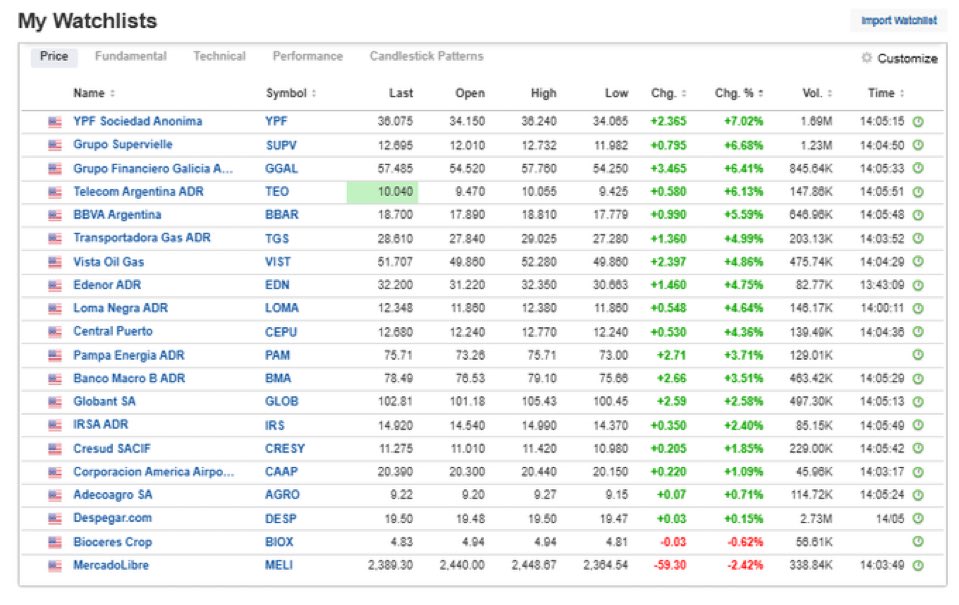Sort table by Chg. % column
Screen dimensions: 959x605
pos(739,93)
